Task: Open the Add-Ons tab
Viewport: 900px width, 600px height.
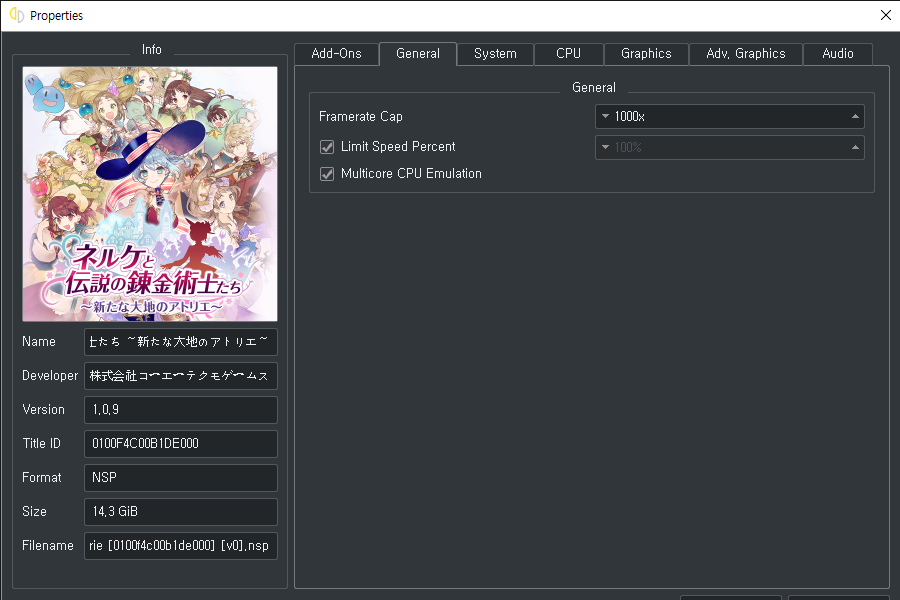Action: click(x=336, y=54)
